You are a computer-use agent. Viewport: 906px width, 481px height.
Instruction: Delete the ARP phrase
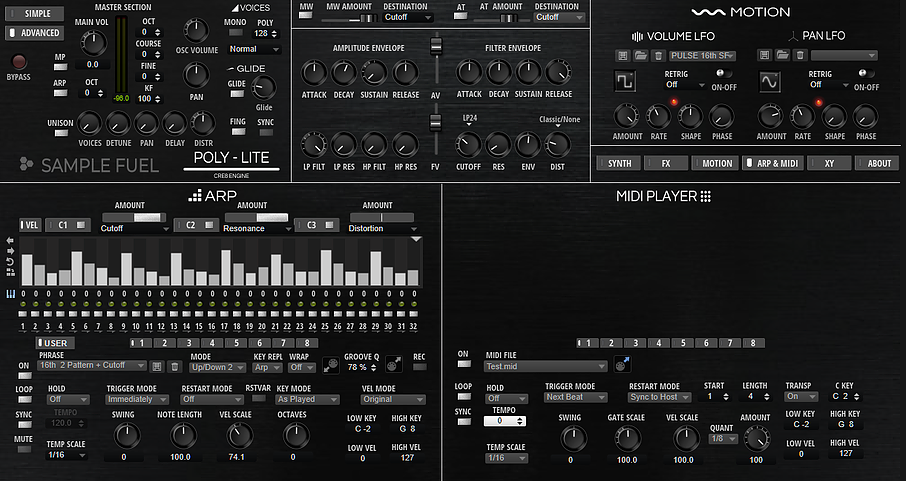point(174,366)
